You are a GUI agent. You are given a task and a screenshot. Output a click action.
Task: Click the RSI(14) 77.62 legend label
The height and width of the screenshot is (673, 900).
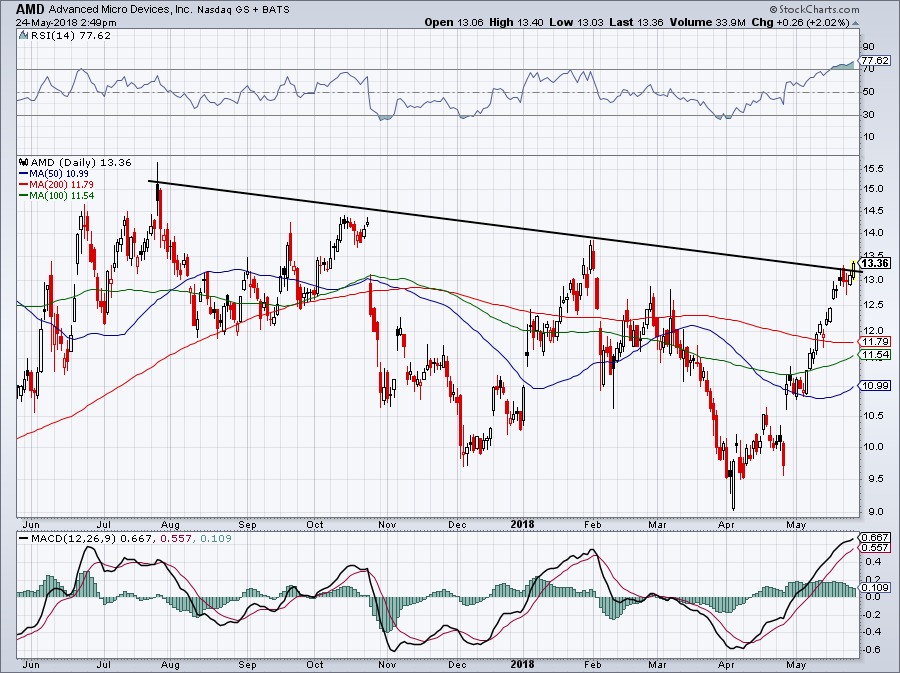(71, 36)
